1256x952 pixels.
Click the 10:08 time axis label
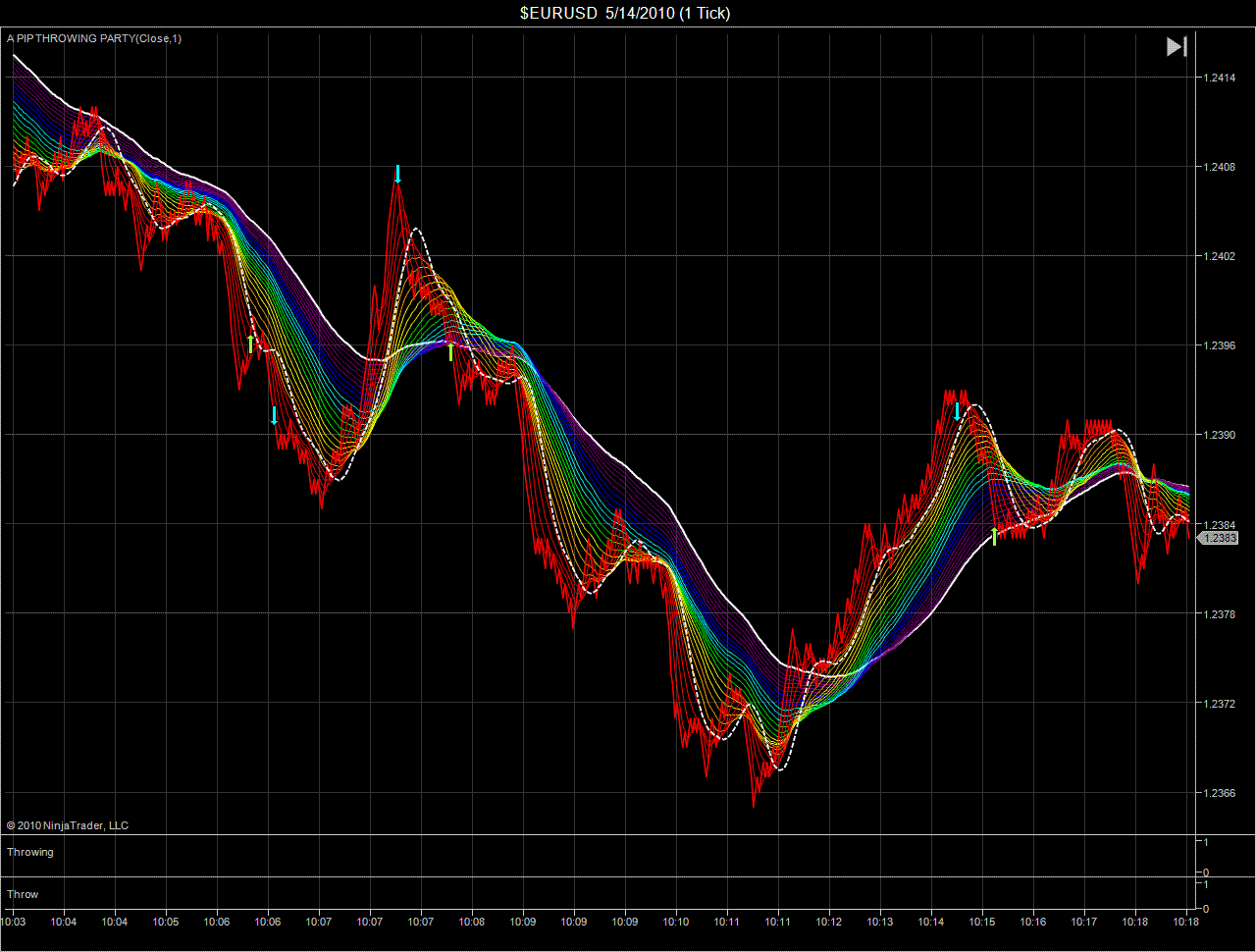point(472,922)
